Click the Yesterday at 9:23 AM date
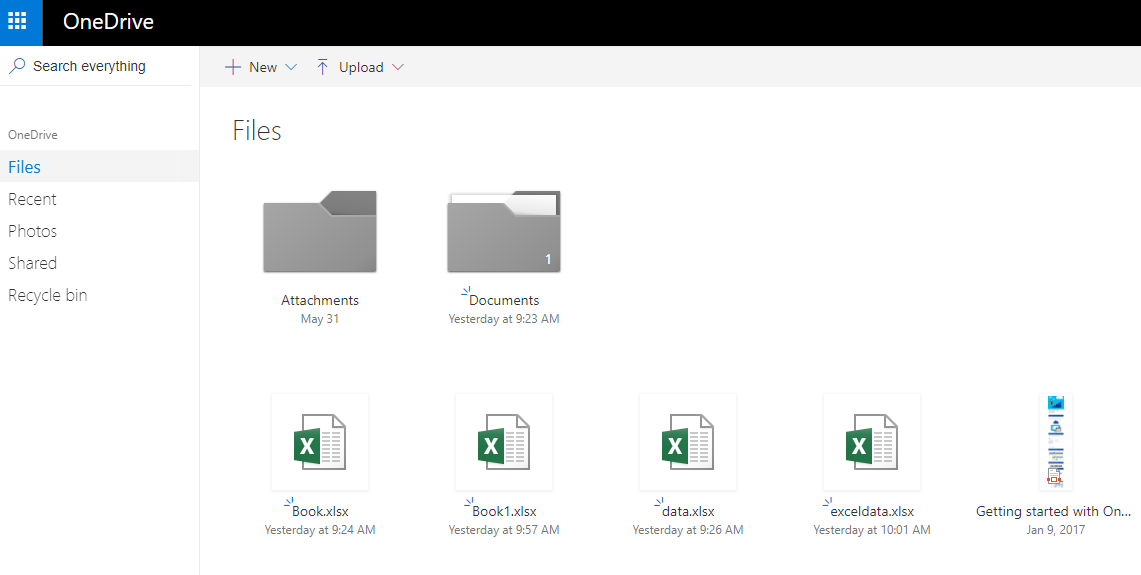Screen dimensions: 1141x575 point(504,319)
